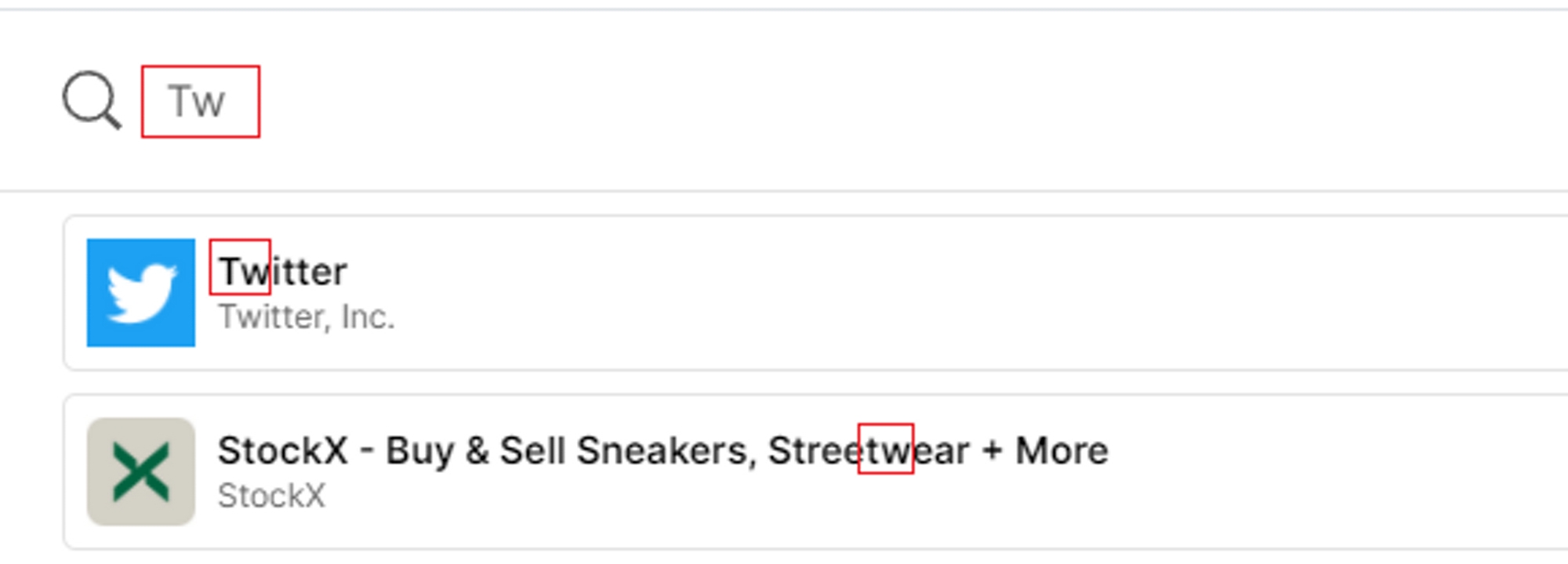Screen dimensions: 1568x564
Task: Click "+ More" in the StockX title
Action: pos(1046,450)
